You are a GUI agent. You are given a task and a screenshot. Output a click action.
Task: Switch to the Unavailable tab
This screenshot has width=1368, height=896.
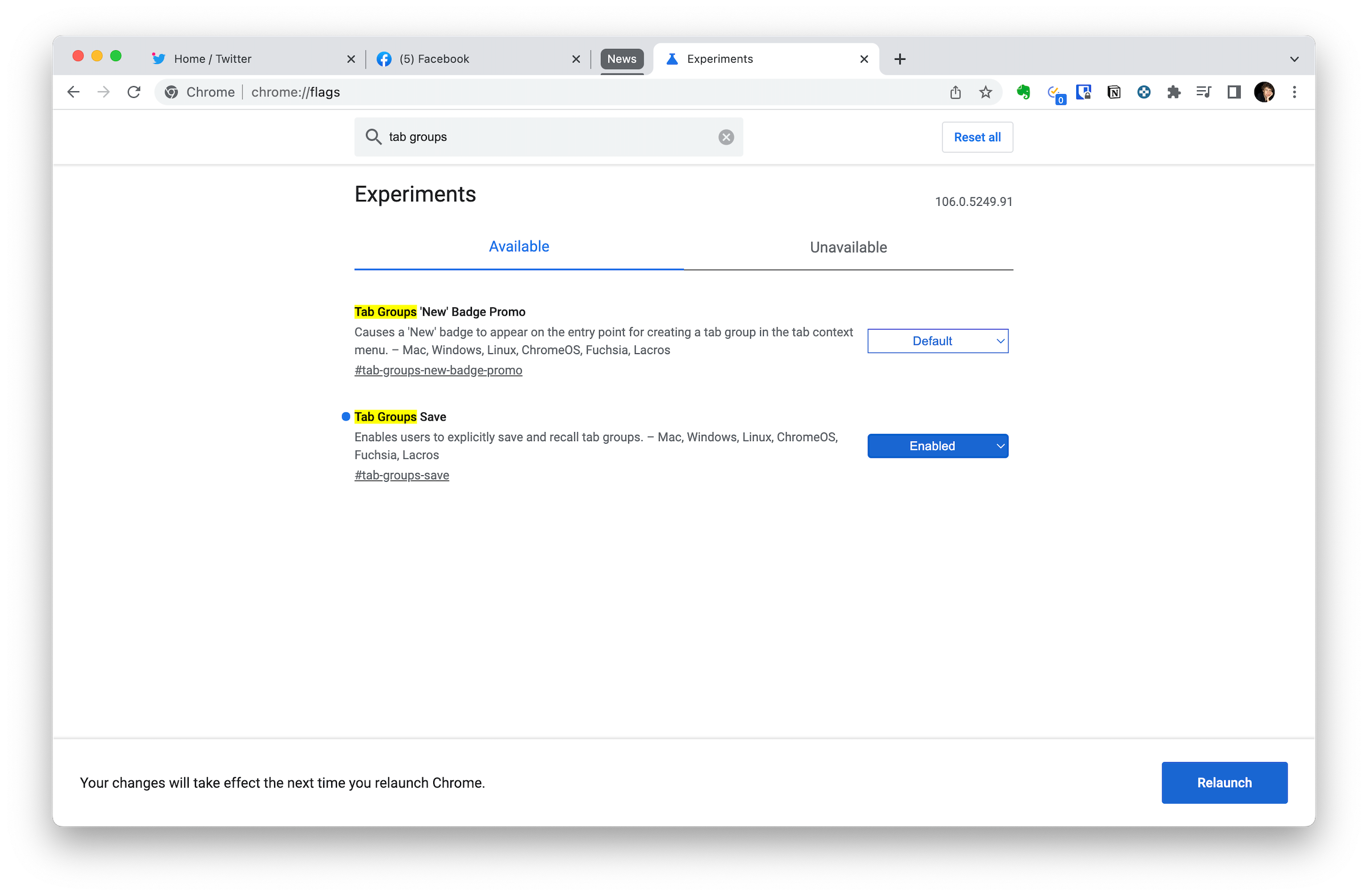click(x=848, y=247)
